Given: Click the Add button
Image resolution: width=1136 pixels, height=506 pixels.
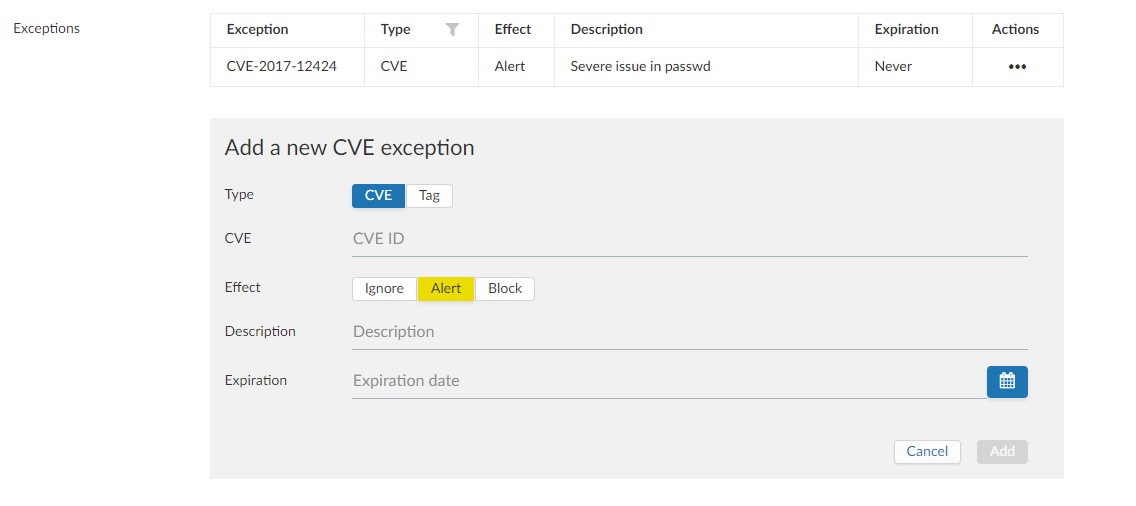Looking at the screenshot, I should pos(1002,452).
